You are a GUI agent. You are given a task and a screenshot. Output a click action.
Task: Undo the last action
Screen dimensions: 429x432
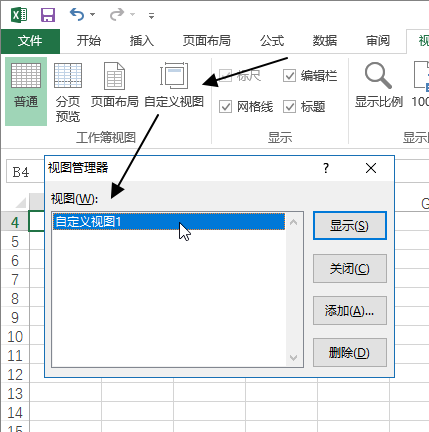coord(77,14)
